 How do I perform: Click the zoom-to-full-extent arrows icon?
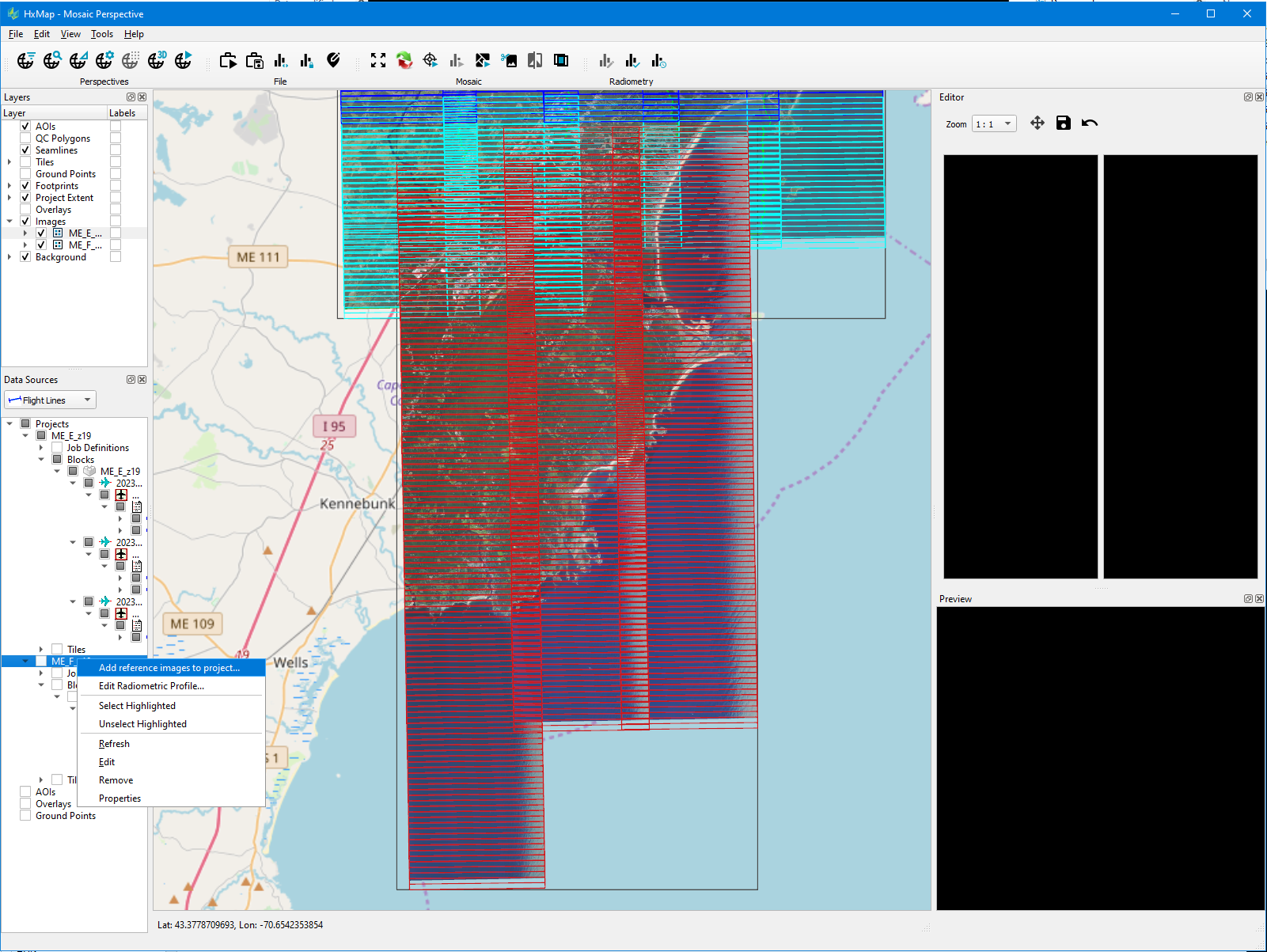click(x=378, y=61)
